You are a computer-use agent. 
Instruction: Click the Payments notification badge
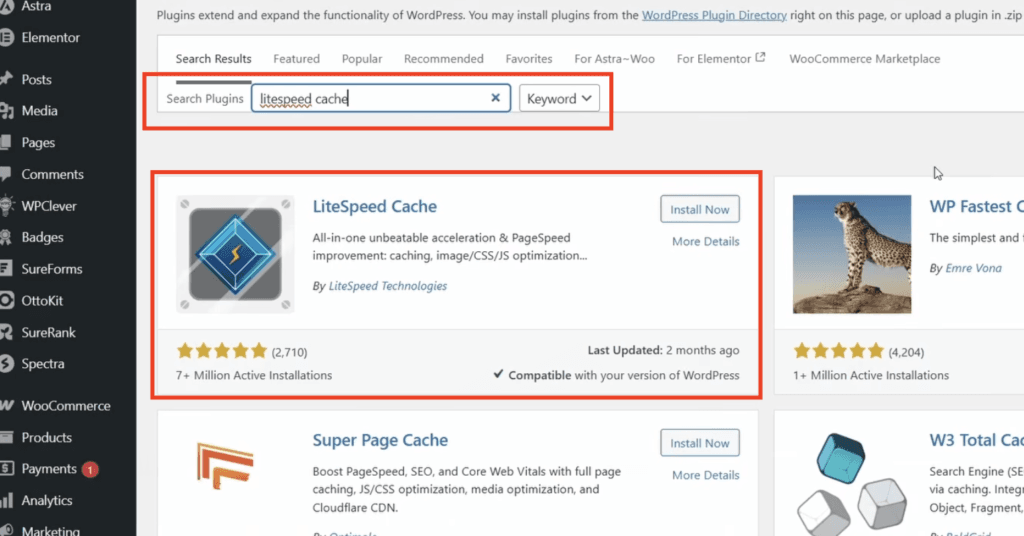click(x=90, y=469)
